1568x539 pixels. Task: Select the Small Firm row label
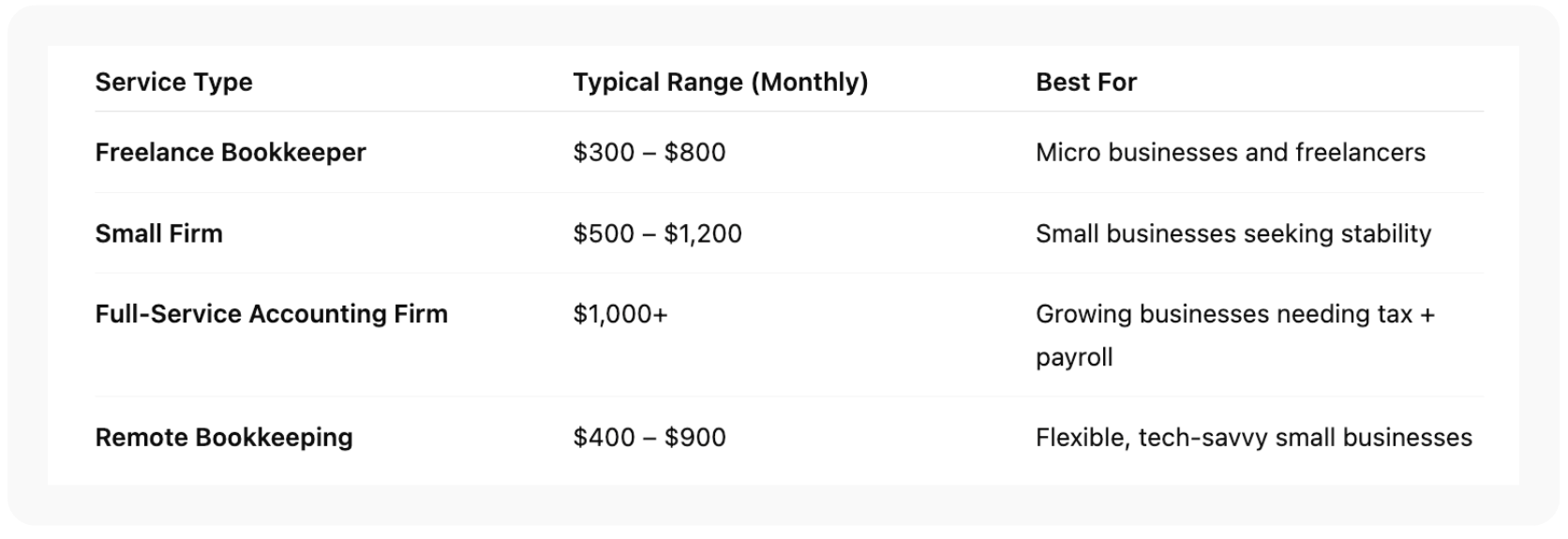coord(158,233)
